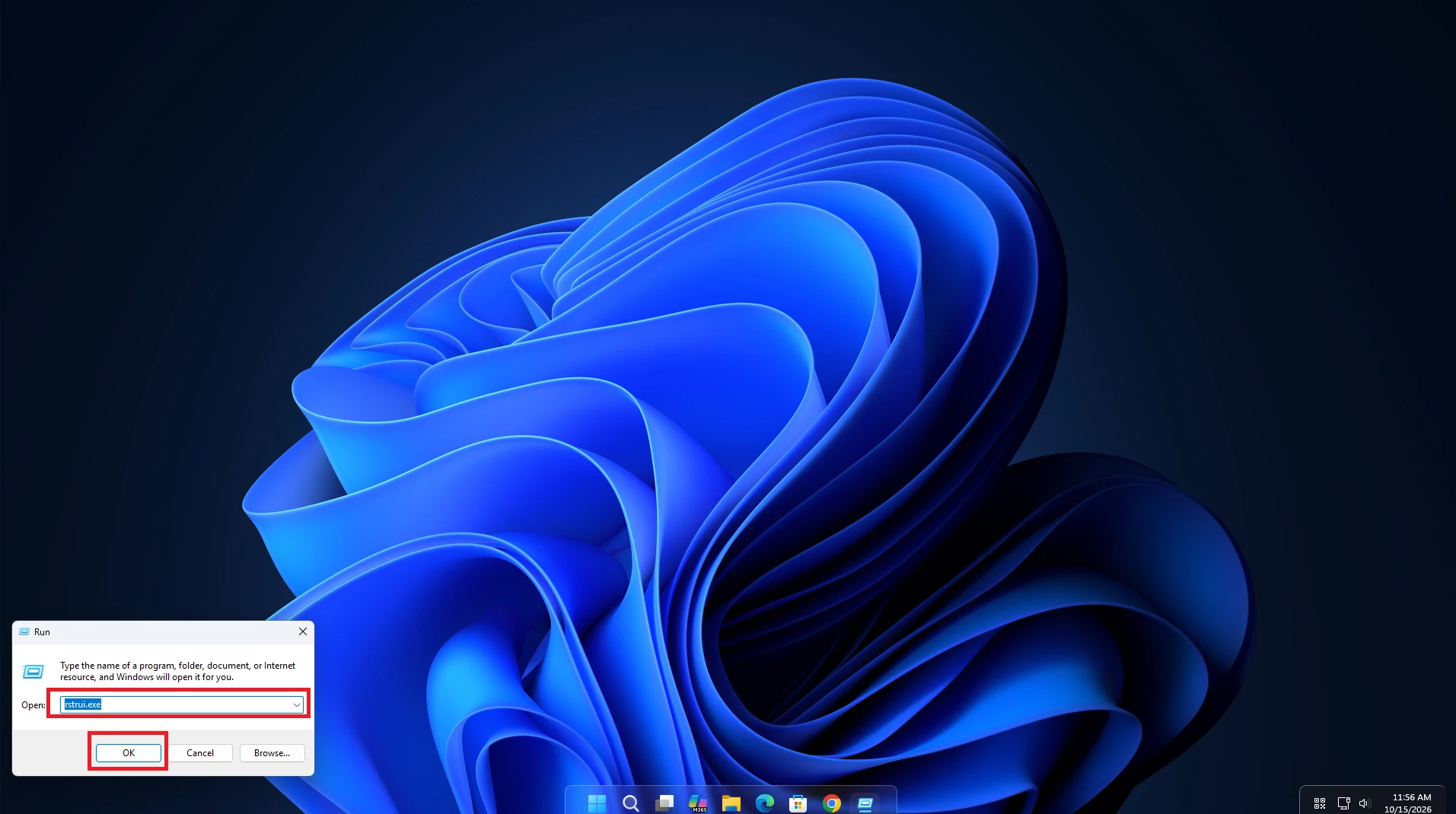Viewport: 1456px width, 814px height.
Task: Select the Run app taskbar icon
Action: click(865, 803)
